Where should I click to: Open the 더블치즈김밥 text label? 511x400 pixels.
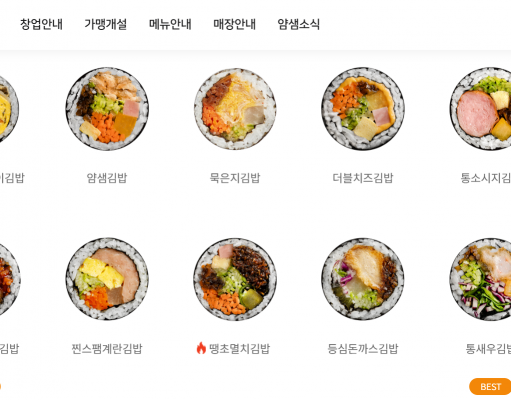coord(363,178)
